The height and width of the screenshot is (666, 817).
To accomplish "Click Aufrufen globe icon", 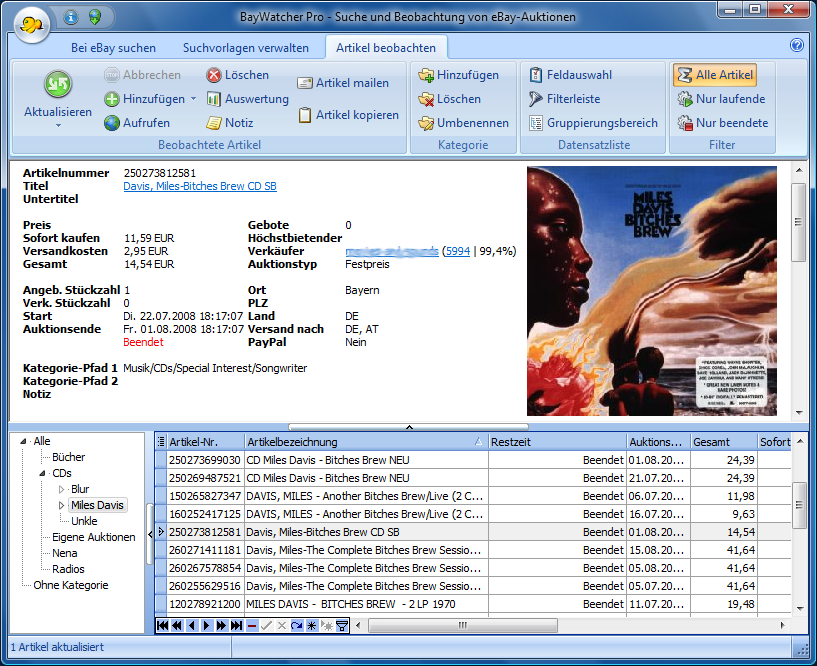I will point(112,123).
